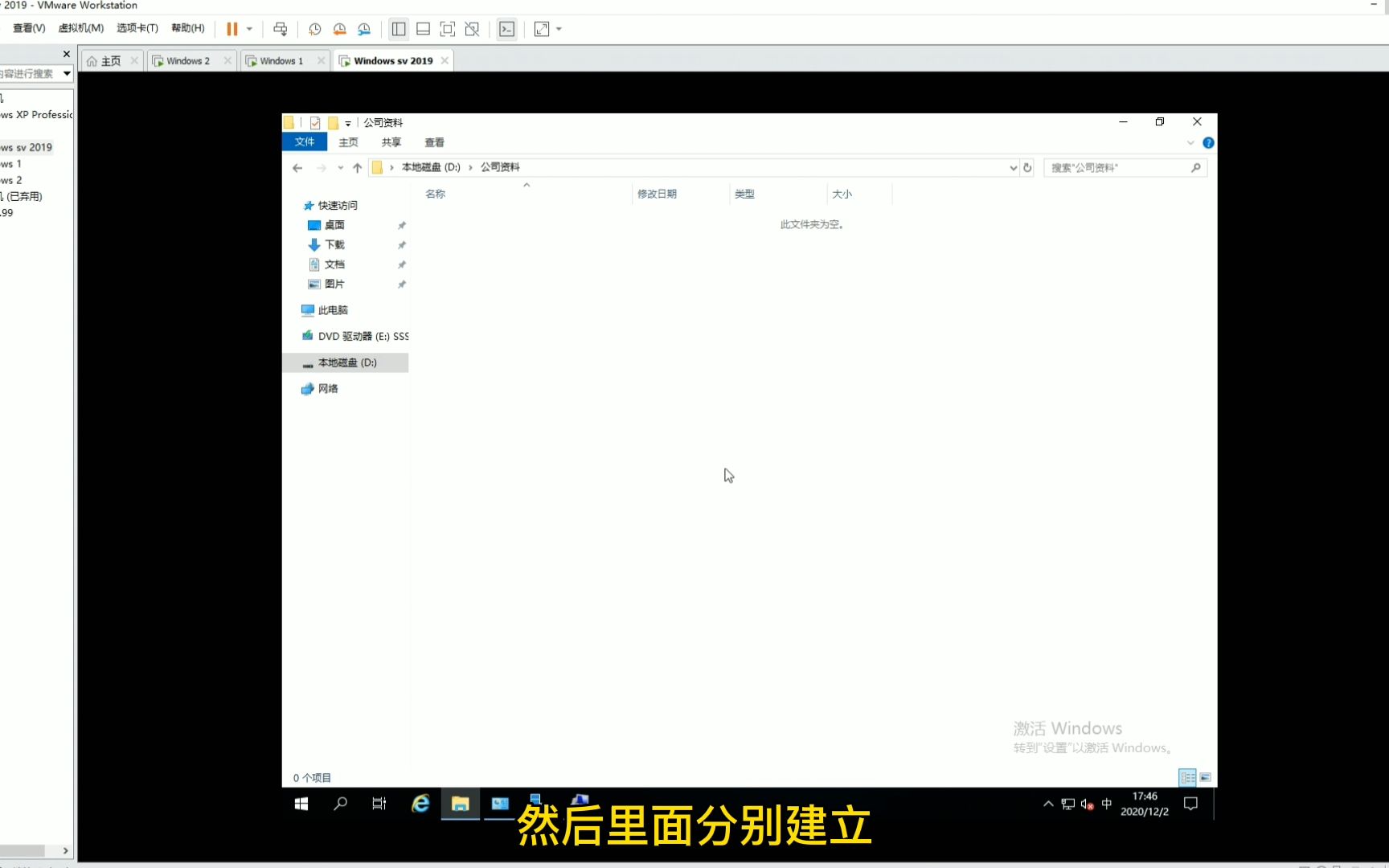Select 此电脑 in the navigation pane
Image resolution: width=1389 pixels, height=868 pixels.
click(x=333, y=310)
